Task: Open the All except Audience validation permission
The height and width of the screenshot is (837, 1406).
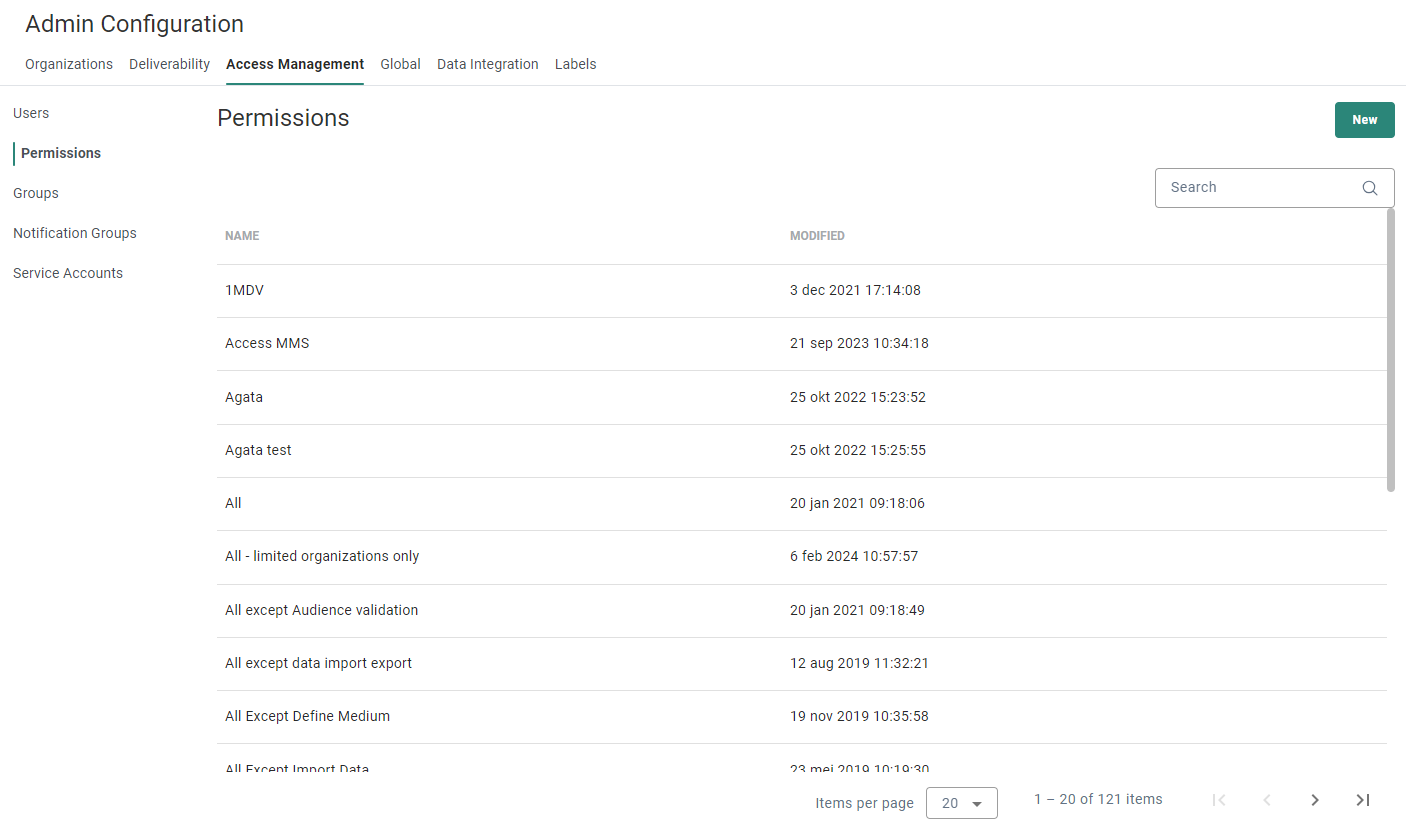Action: (x=321, y=609)
